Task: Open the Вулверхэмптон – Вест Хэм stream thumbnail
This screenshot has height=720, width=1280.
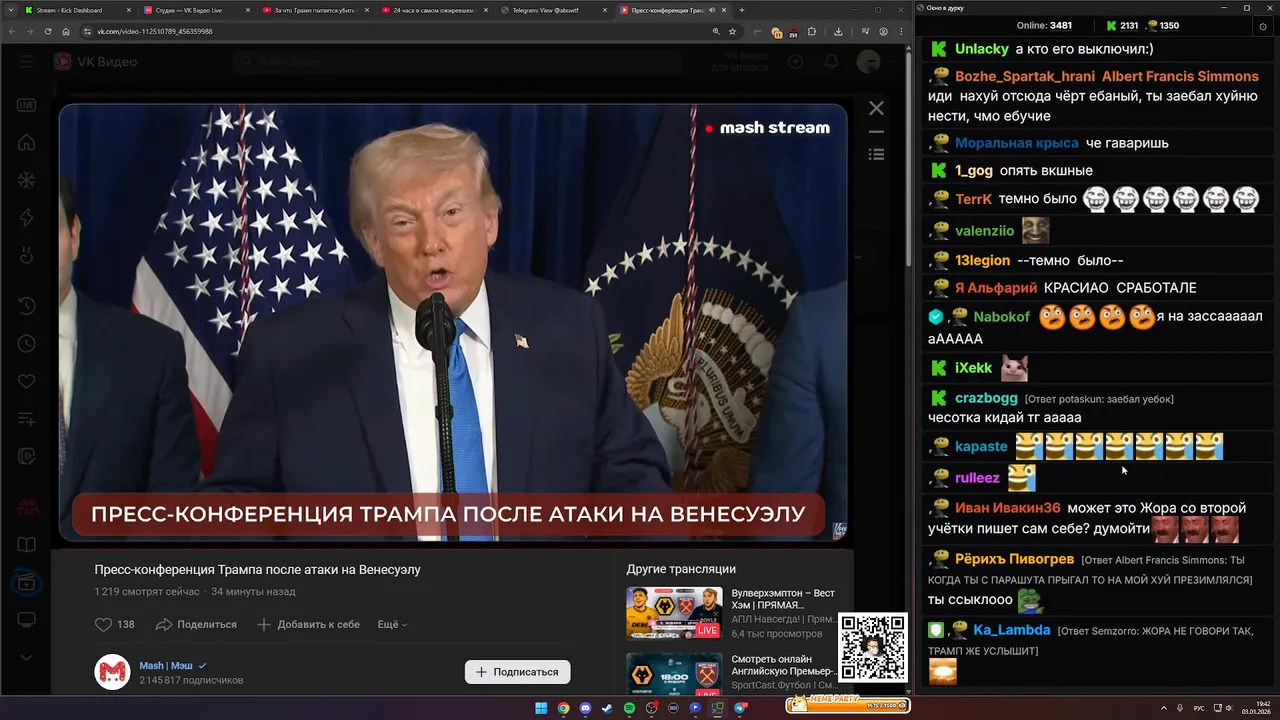Action: [674, 613]
